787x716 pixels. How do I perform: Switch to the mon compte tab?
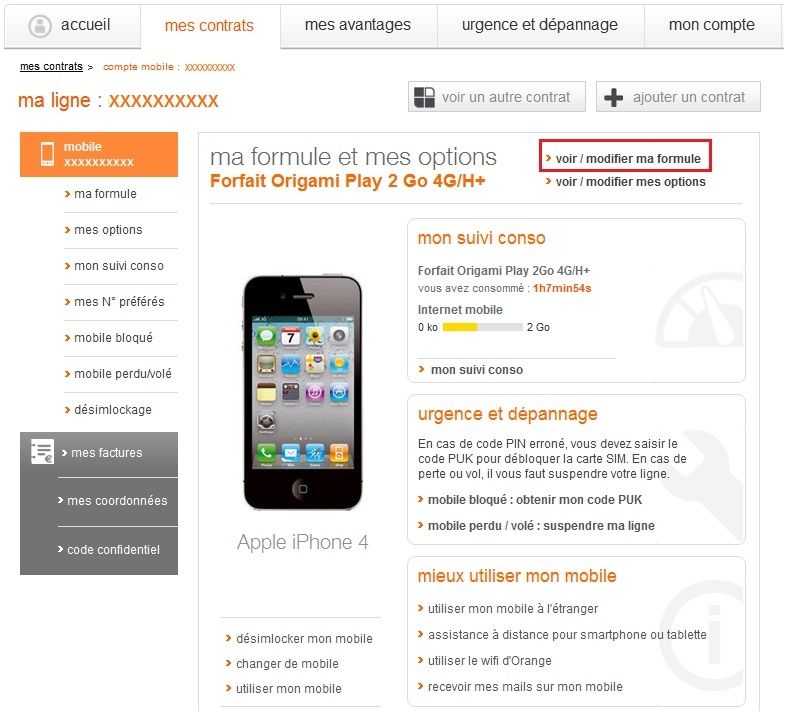712,25
